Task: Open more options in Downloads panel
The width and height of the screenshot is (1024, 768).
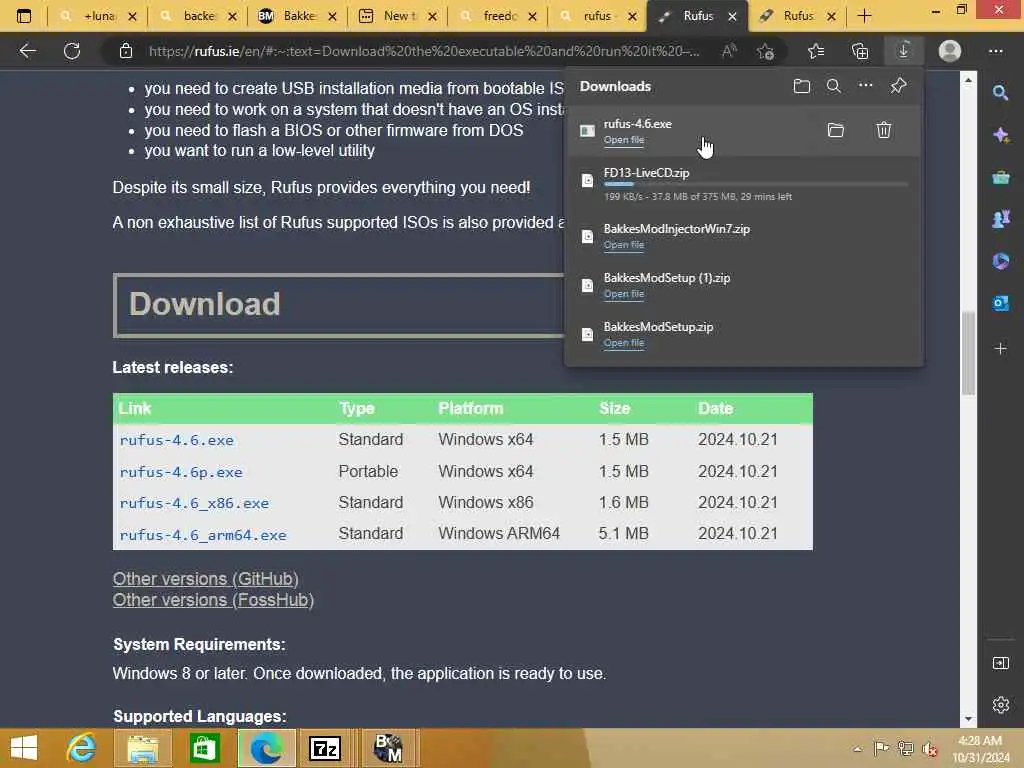Action: pos(866,85)
